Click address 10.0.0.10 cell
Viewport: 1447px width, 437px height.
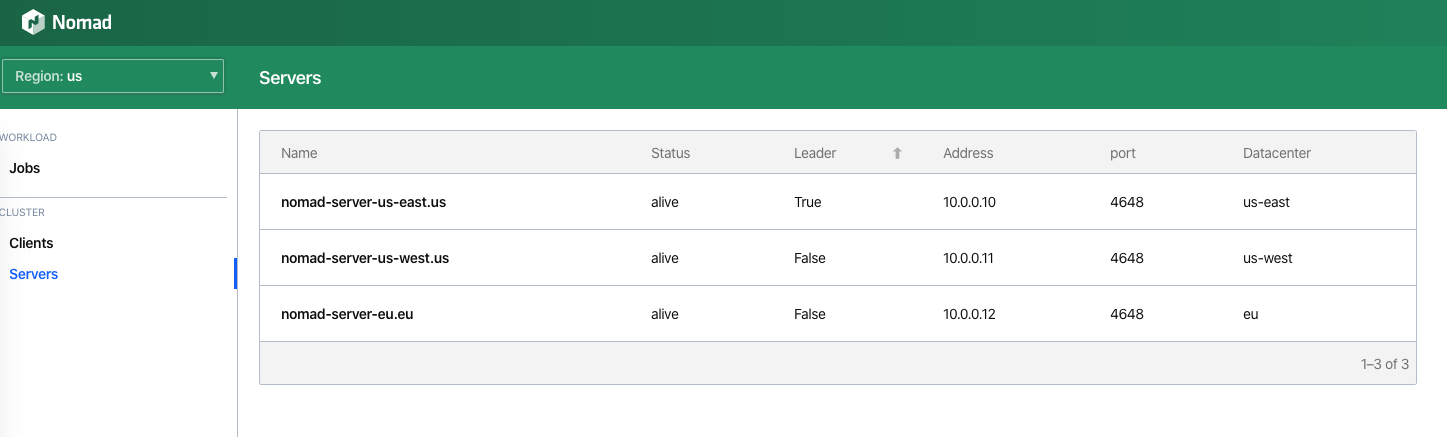(x=969, y=202)
